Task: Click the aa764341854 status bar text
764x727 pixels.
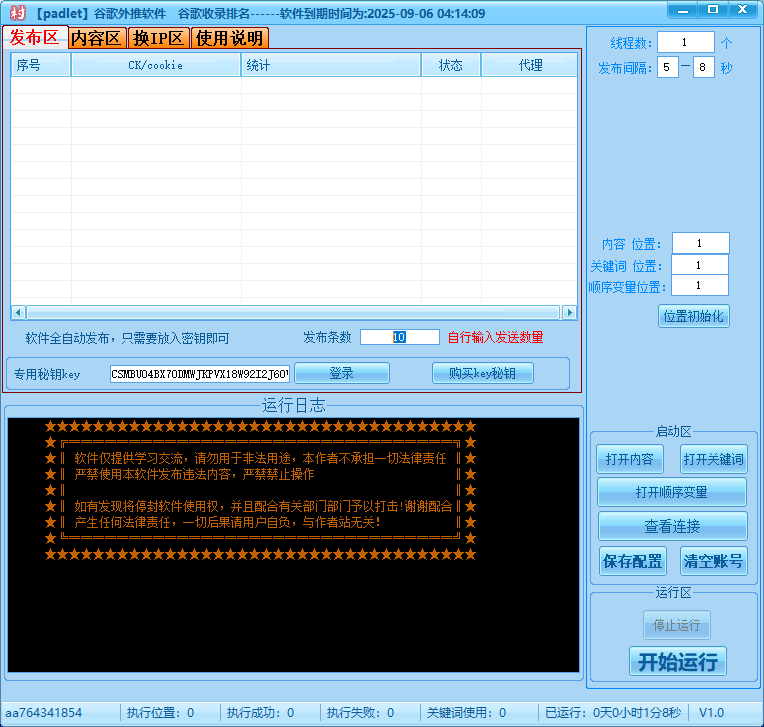Action: tap(44, 713)
